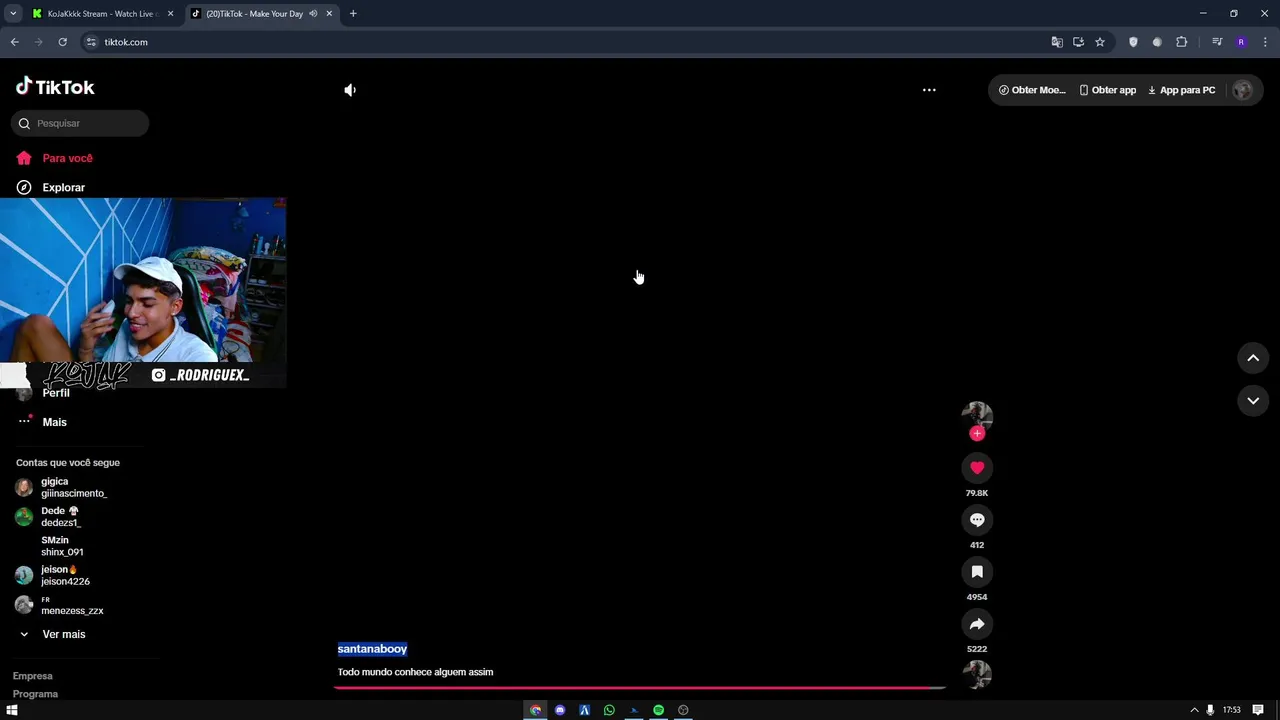Toggle the bookmark save button
The width and height of the screenshot is (1280, 720).
(x=977, y=571)
